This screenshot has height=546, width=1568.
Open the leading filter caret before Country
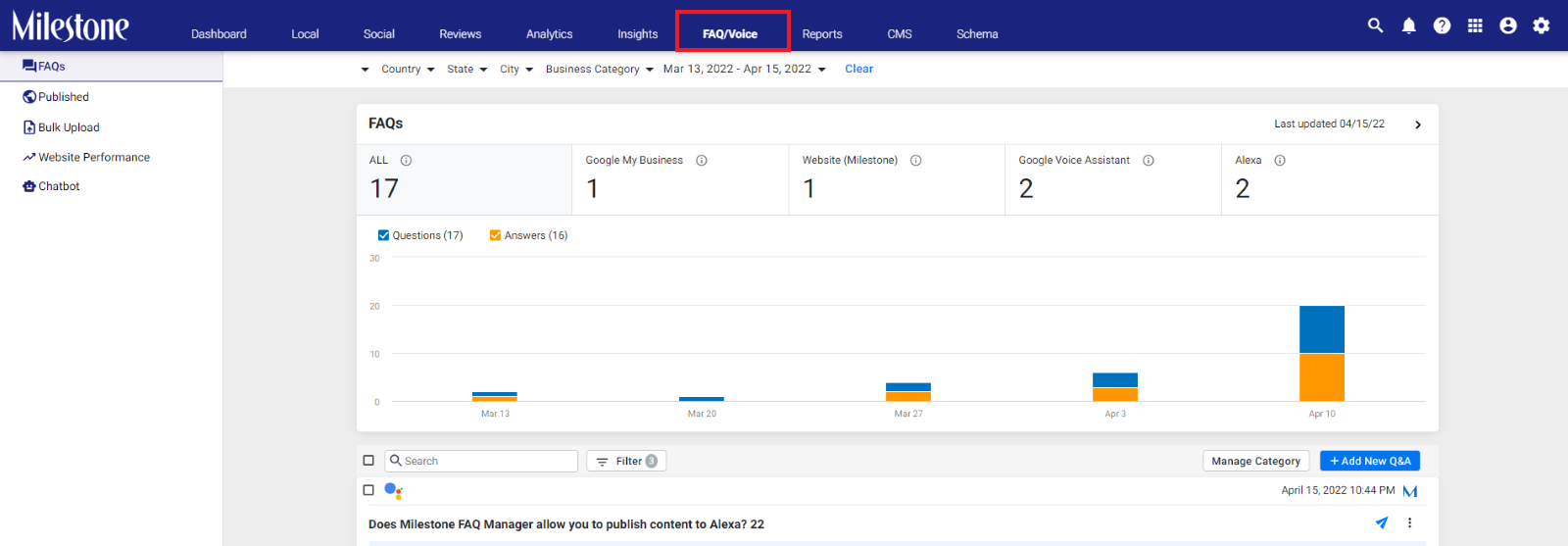(365, 70)
